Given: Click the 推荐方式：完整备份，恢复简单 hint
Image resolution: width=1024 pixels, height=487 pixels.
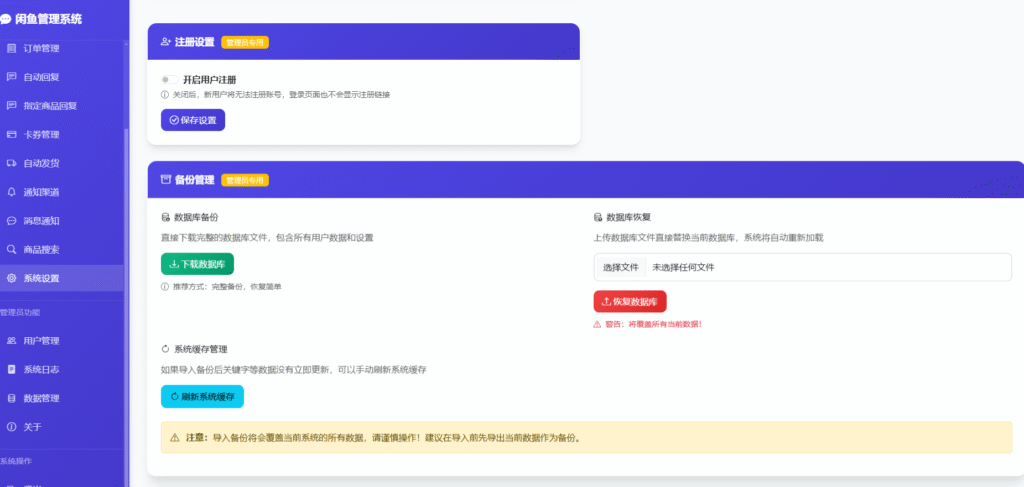Looking at the screenshot, I should tap(221, 287).
